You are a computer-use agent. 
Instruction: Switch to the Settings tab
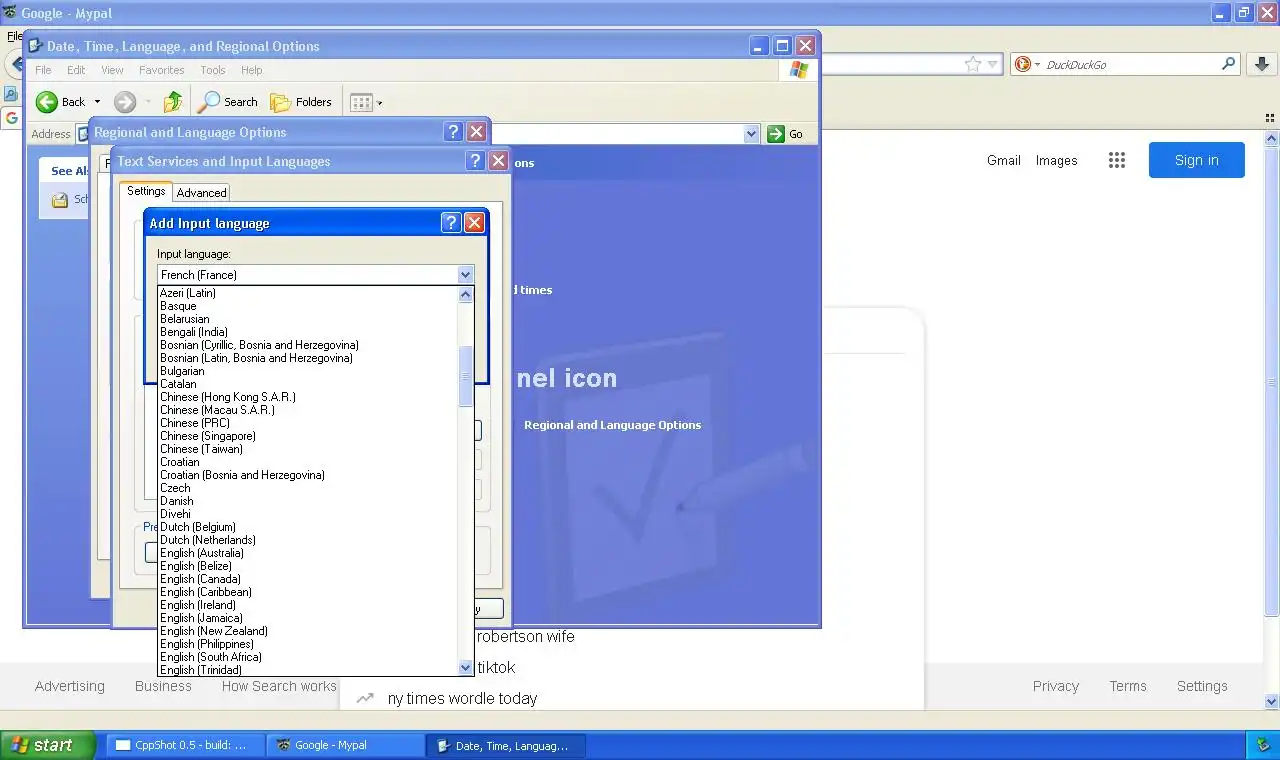click(x=146, y=191)
